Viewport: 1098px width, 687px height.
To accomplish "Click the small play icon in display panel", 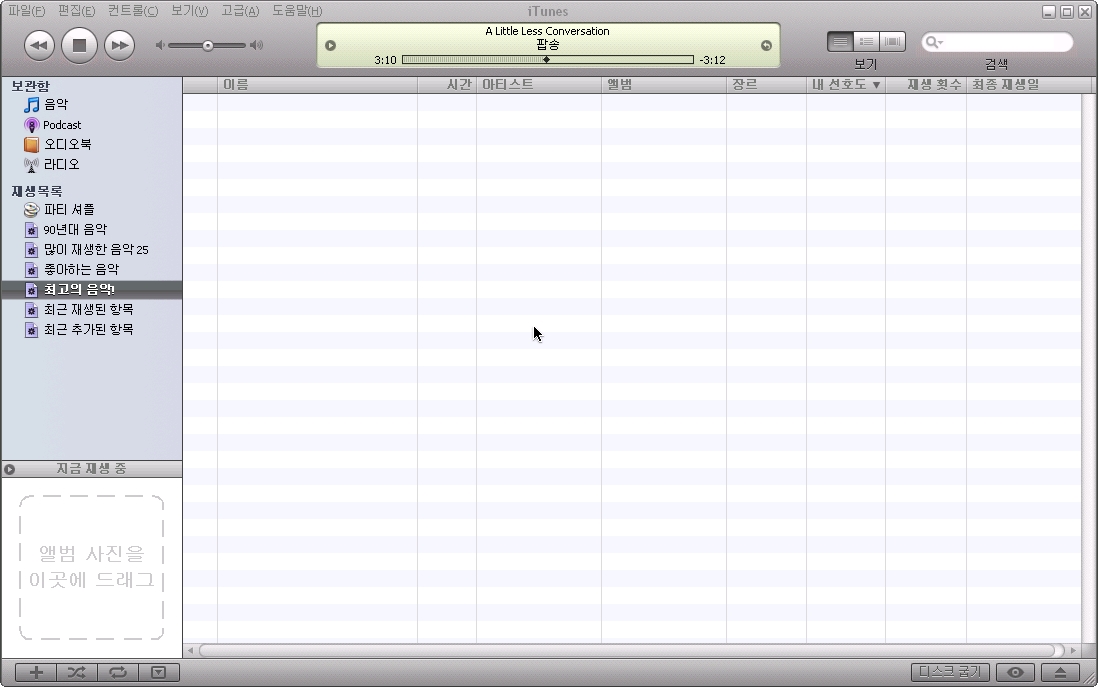I will click(x=331, y=46).
